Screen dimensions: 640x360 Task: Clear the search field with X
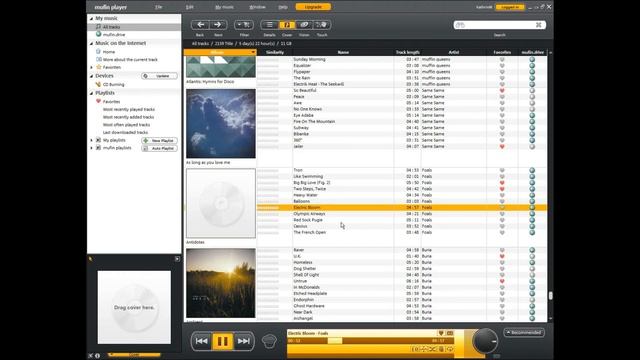coord(538,25)
